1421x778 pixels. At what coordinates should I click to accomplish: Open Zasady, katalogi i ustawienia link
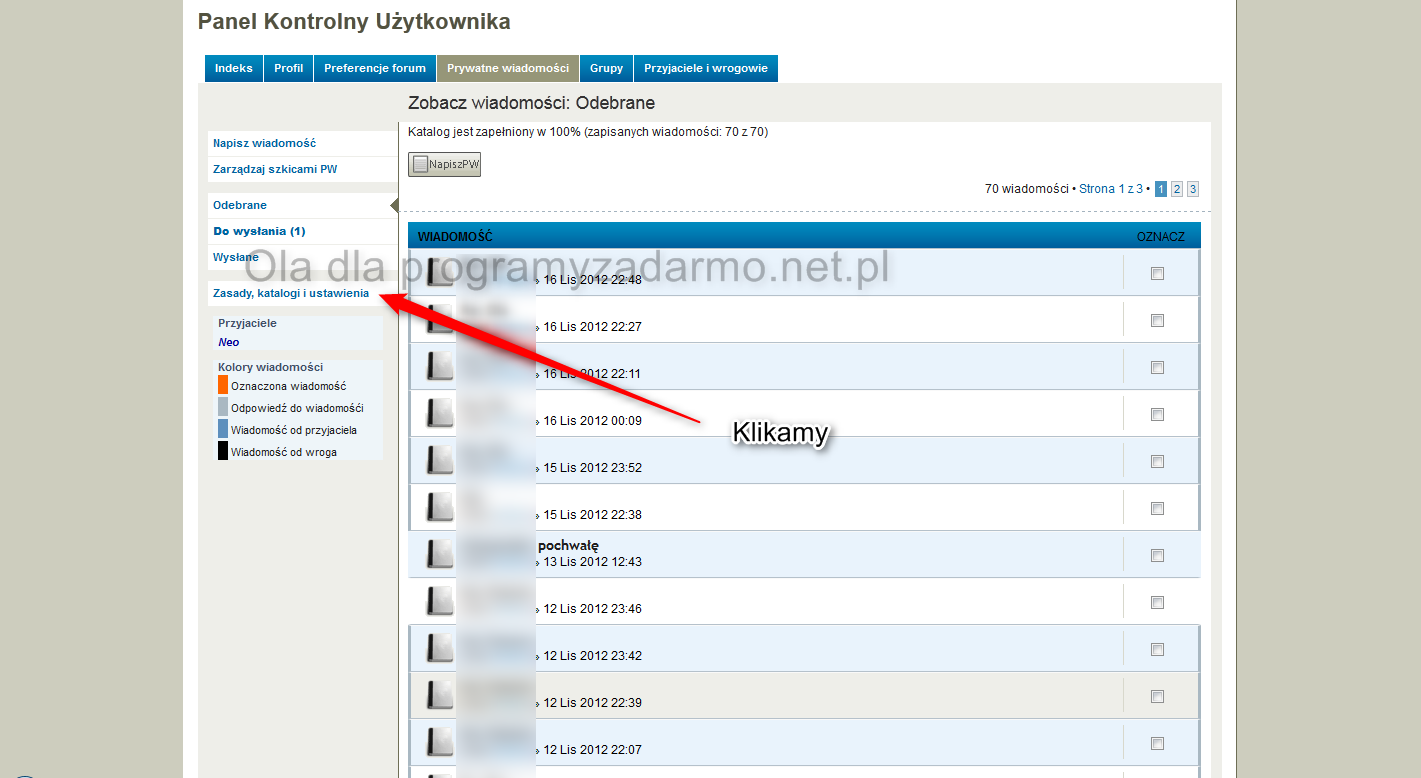click(291, 293)
